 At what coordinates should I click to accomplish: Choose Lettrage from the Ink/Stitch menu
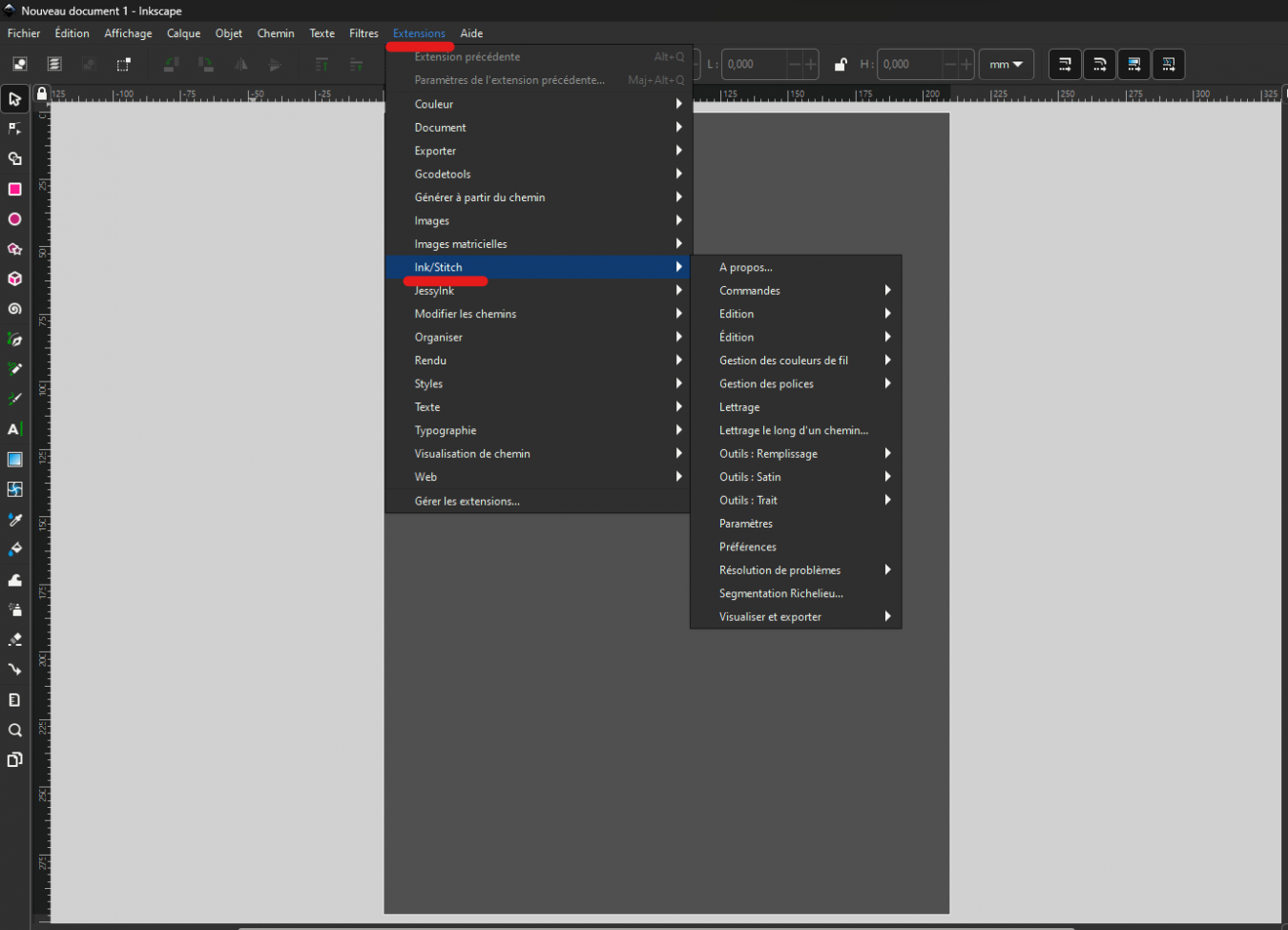(740, 407)
